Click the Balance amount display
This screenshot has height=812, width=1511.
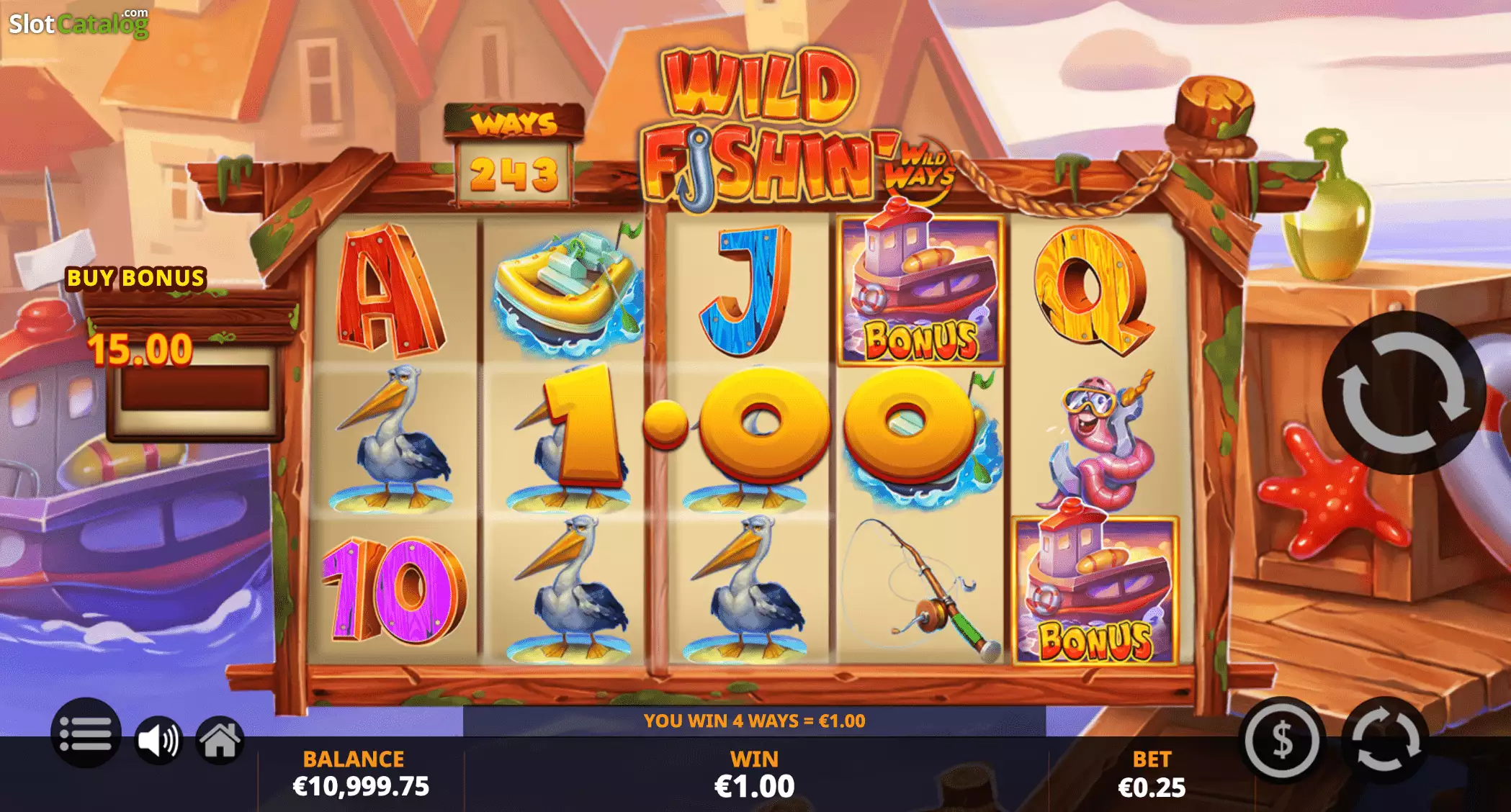[x=360, y=774]
